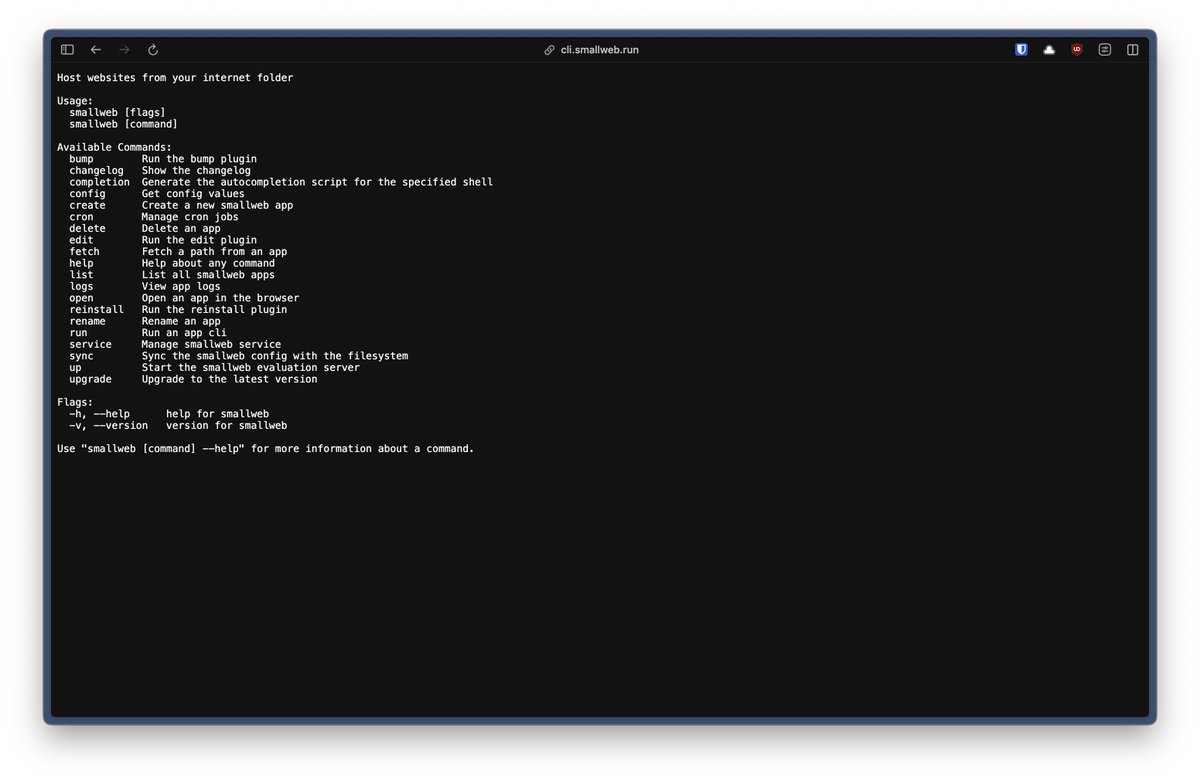The height and width of the screenshot is (782, 1200).
Task: Click the 'fetch' command name
Action: [84, 252]
